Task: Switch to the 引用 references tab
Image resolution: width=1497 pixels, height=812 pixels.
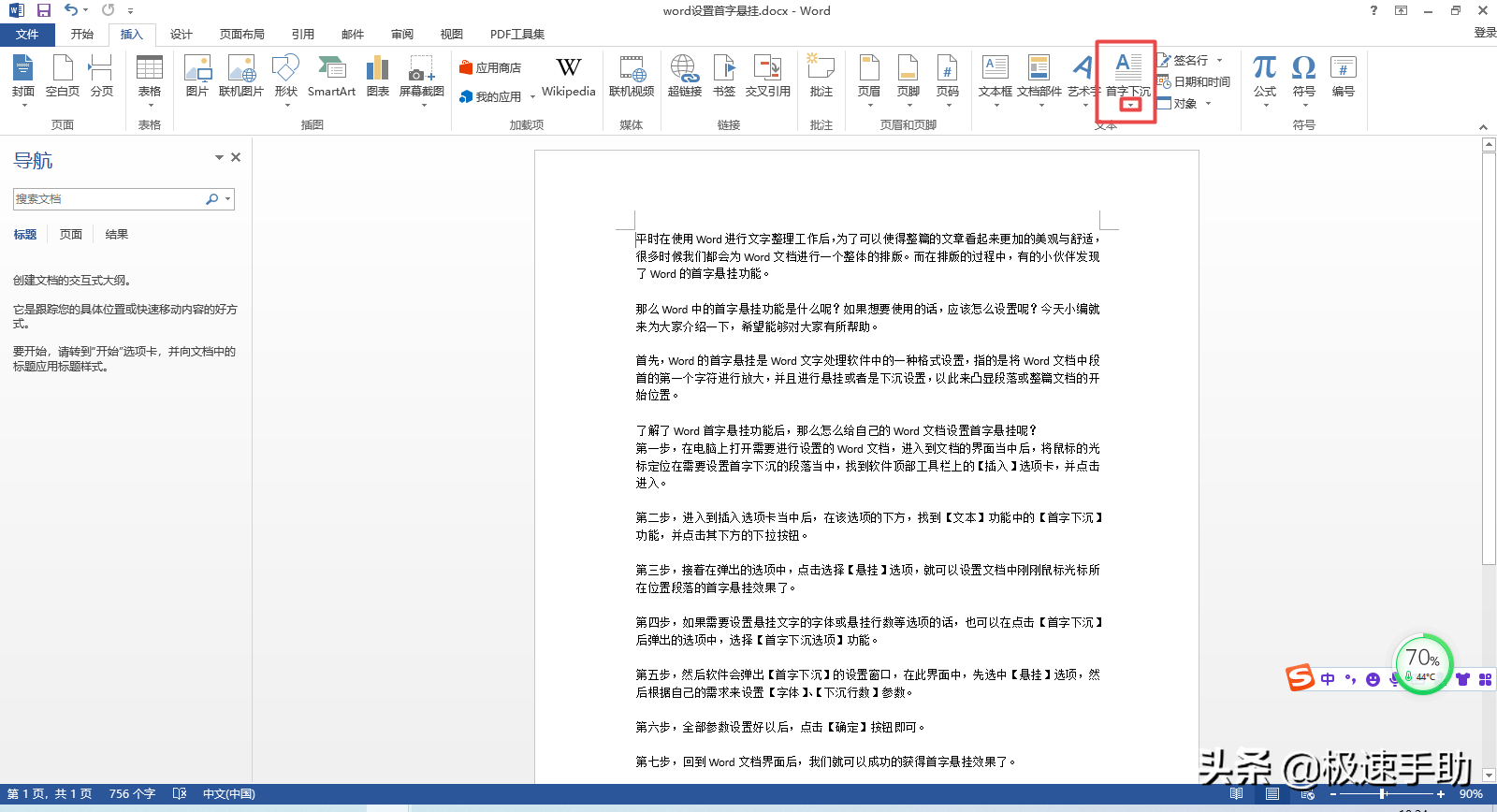Action: (303, 35)
